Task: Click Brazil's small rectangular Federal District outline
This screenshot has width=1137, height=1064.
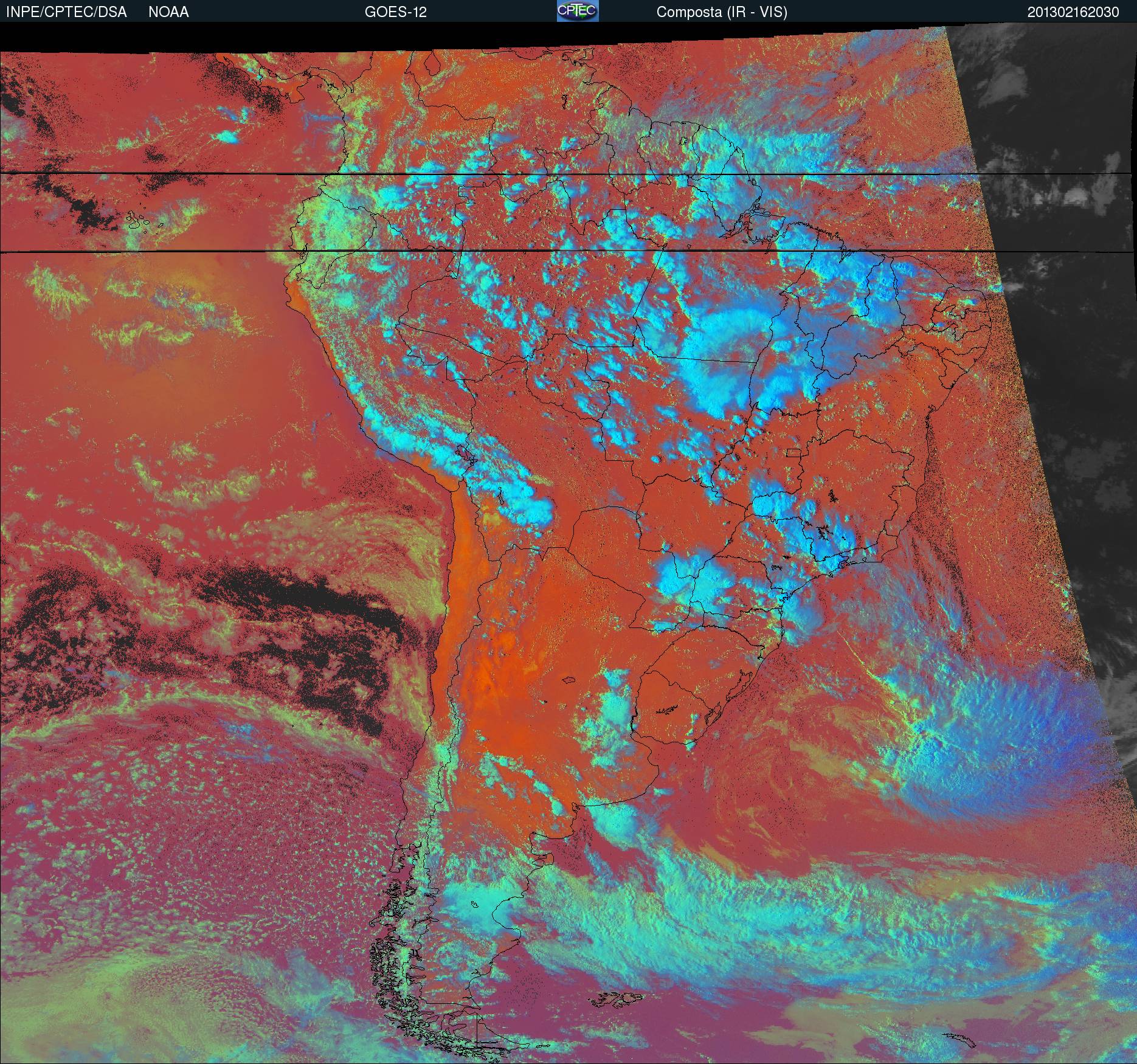Action: pos(793,452)
